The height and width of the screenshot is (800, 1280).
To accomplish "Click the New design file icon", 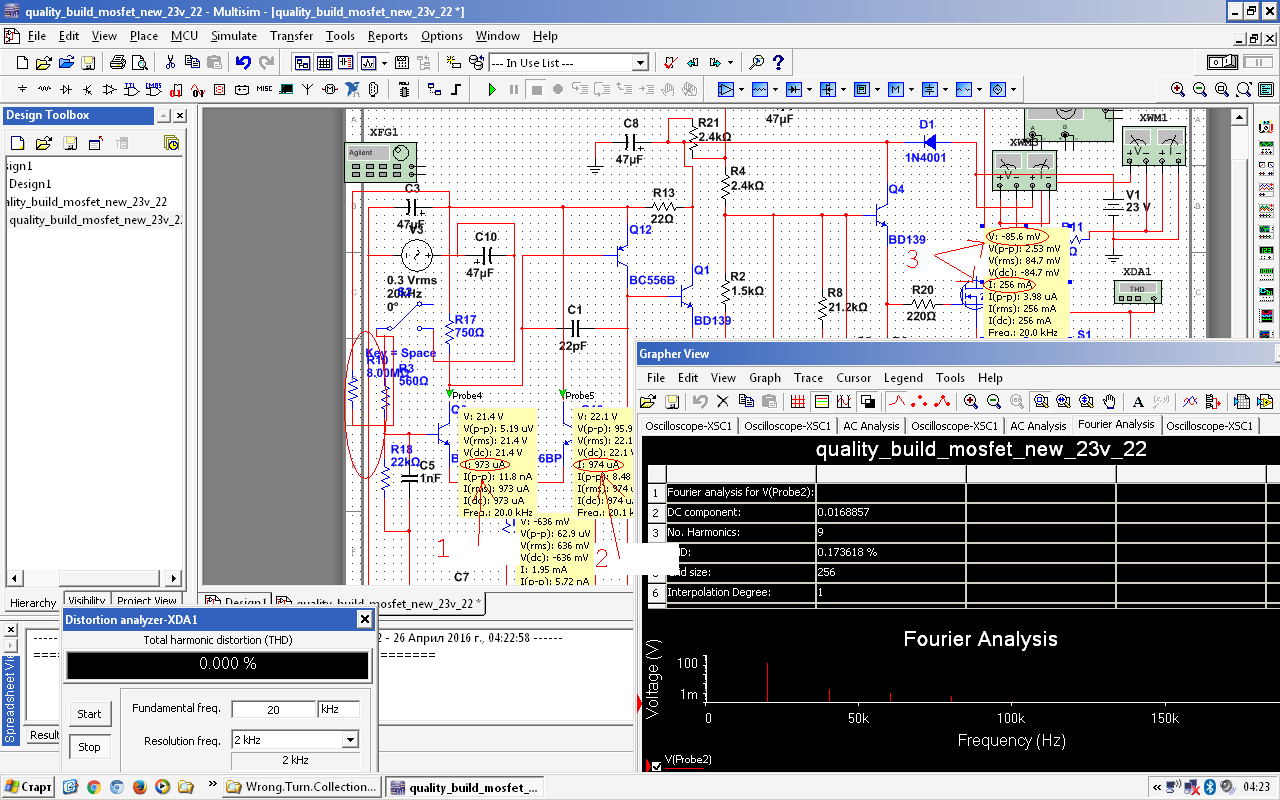I will (21, 62).
